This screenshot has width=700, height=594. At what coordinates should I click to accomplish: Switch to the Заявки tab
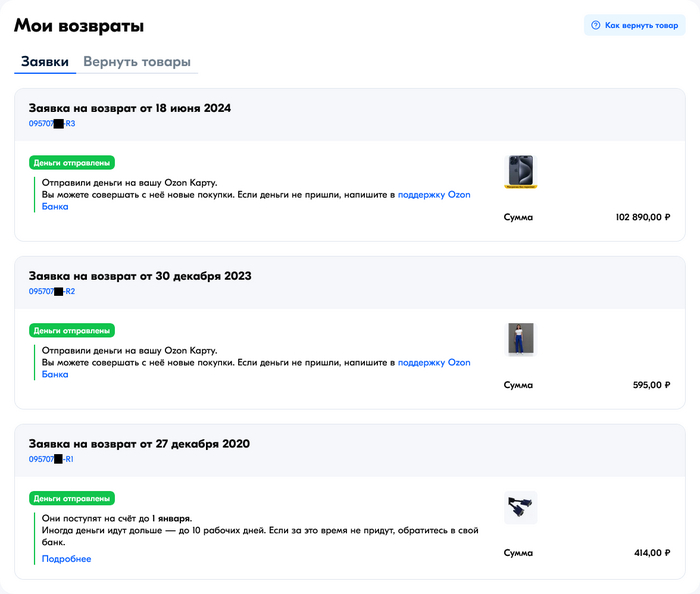[x=45, y=62]
